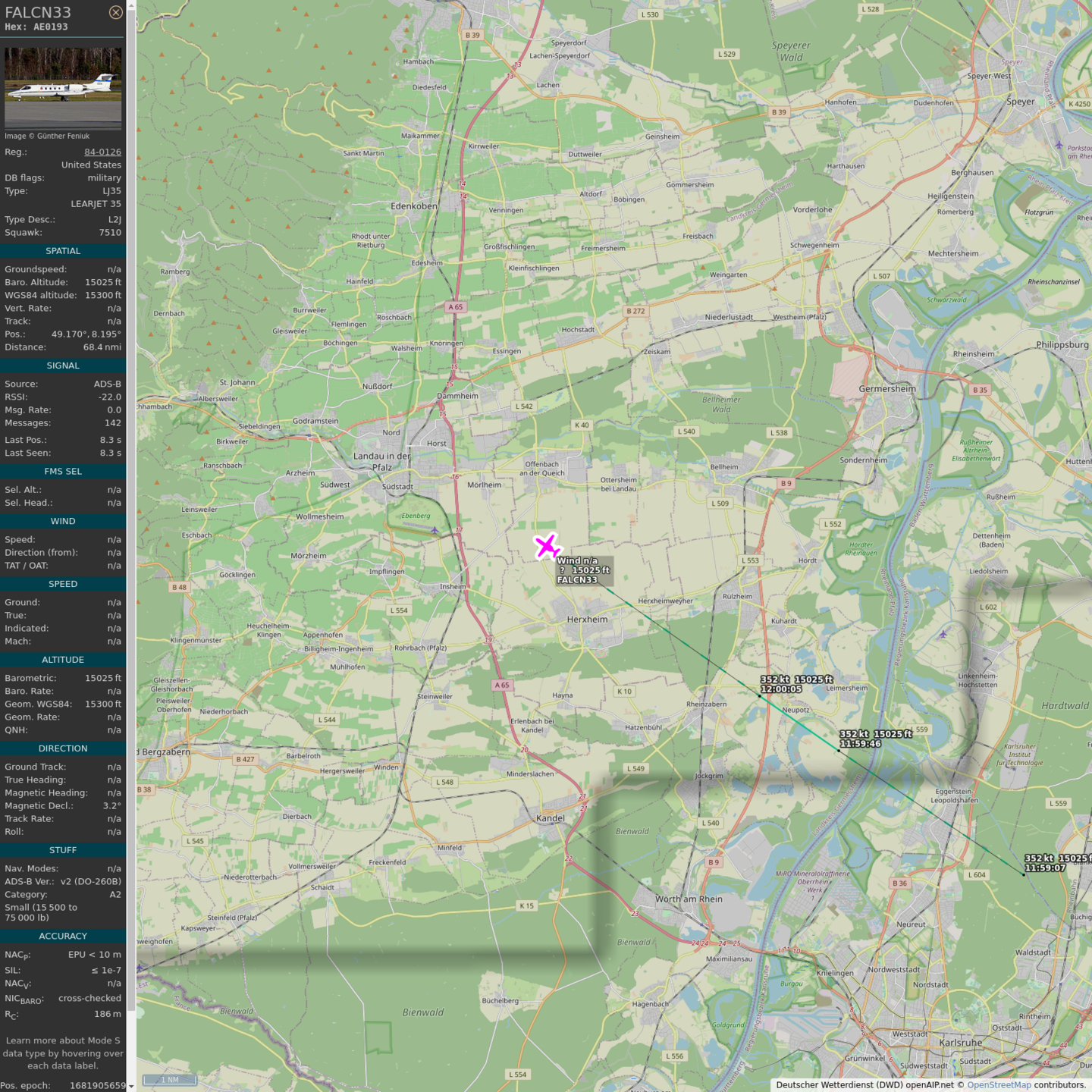Click the 1 NM map scale bar
The width and height of the screenshot is (1092, 1092).
tap(170, 1080)
